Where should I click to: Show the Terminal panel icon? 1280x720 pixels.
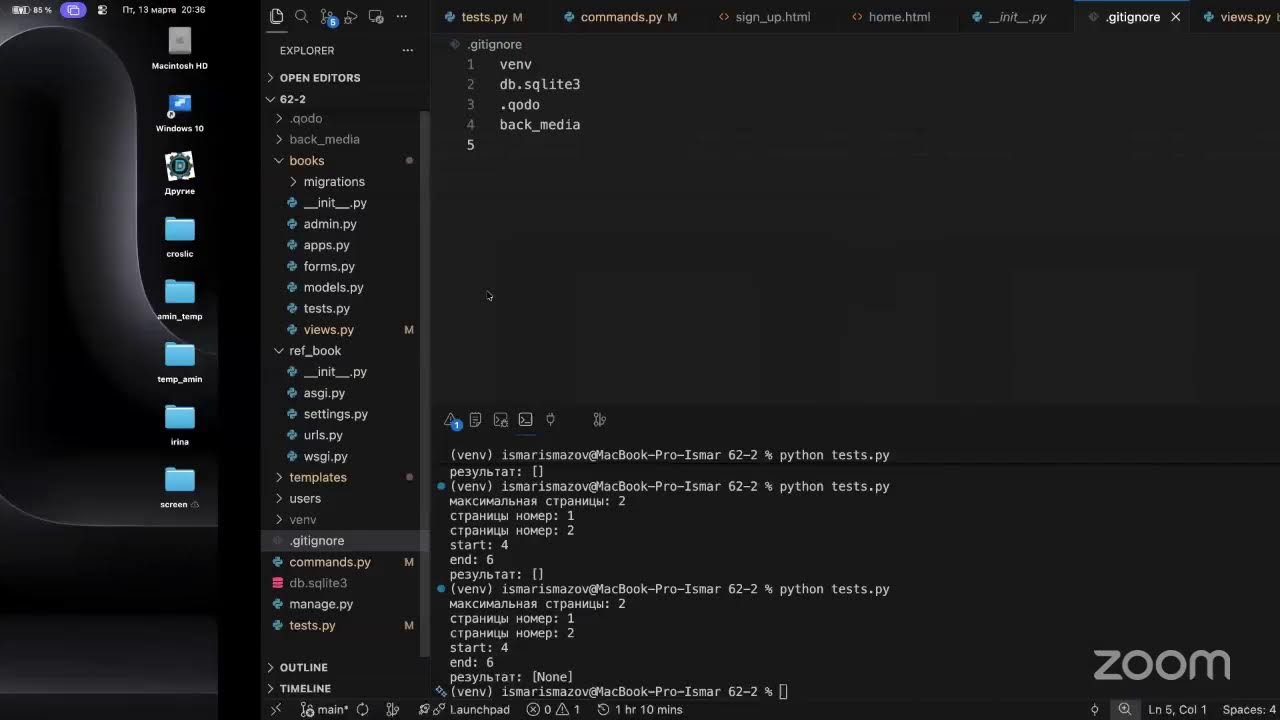(526, 420)
